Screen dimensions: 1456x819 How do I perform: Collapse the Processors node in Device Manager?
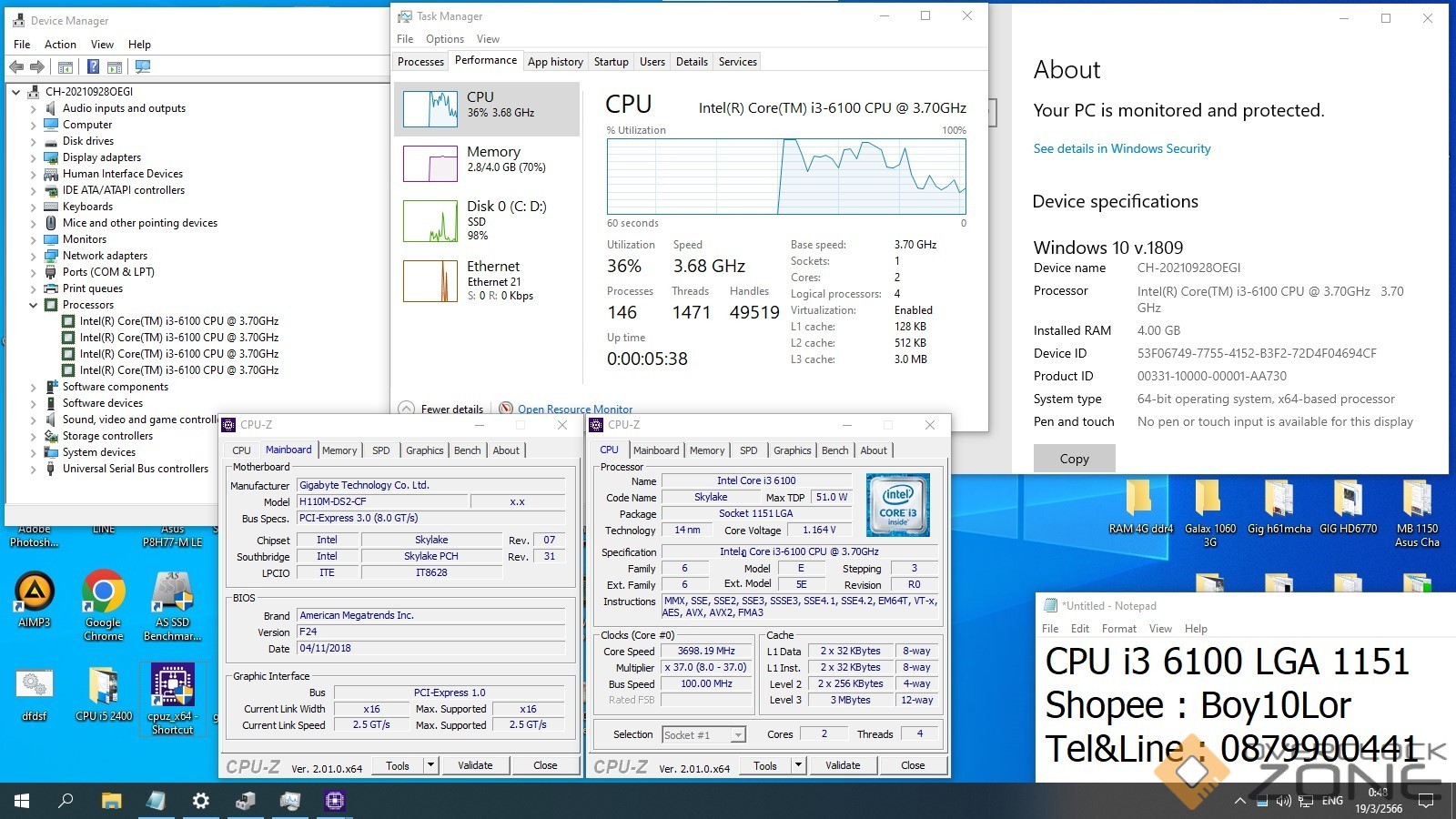tap(34, 305)
